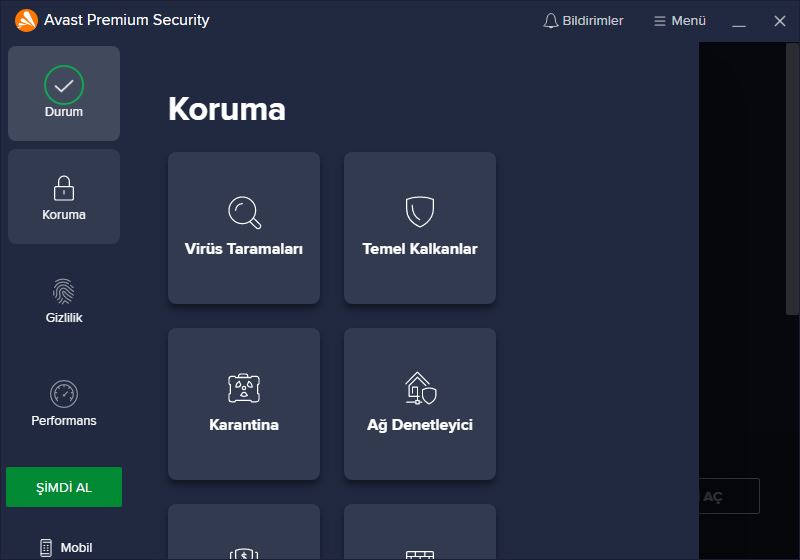Image resolution: width=800 pixels, height=560 pixels.
Task: Close the Avast window
Action: click(780, 21)
